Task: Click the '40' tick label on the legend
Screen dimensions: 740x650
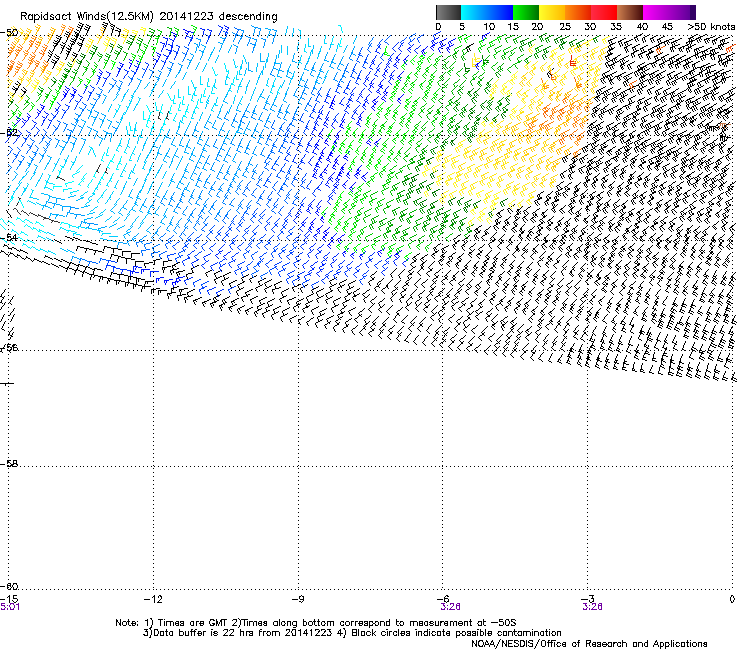Action: coord(642,27)
